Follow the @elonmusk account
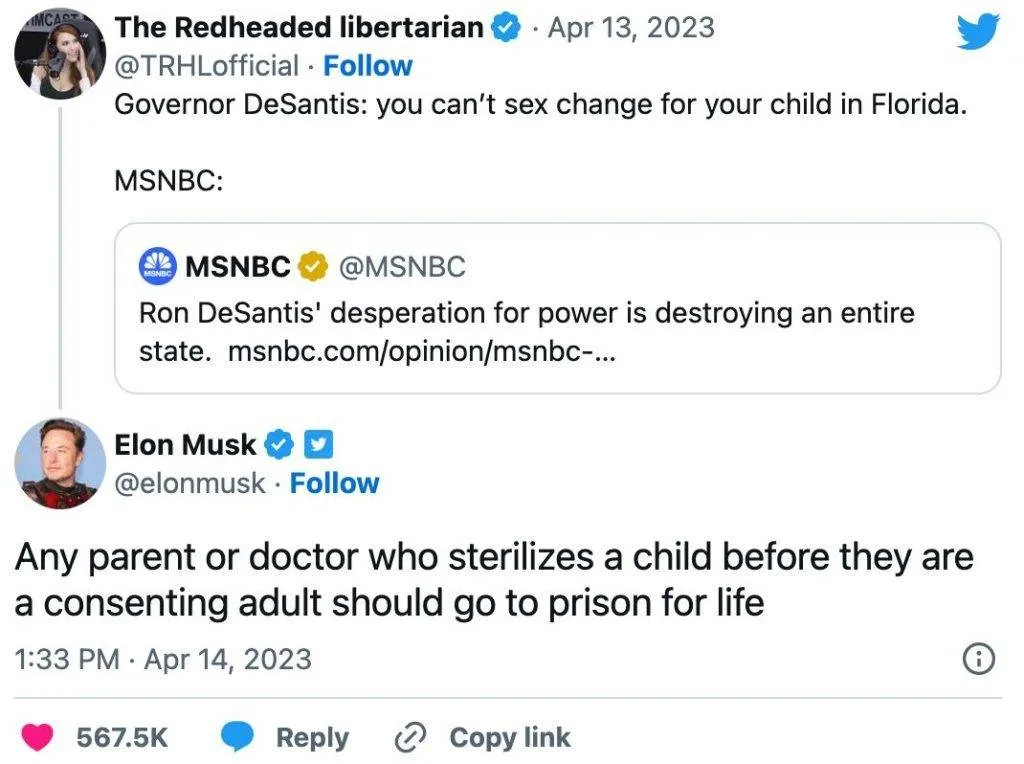The width and height of the screenshot is (1024, 764). coord(334,483)
